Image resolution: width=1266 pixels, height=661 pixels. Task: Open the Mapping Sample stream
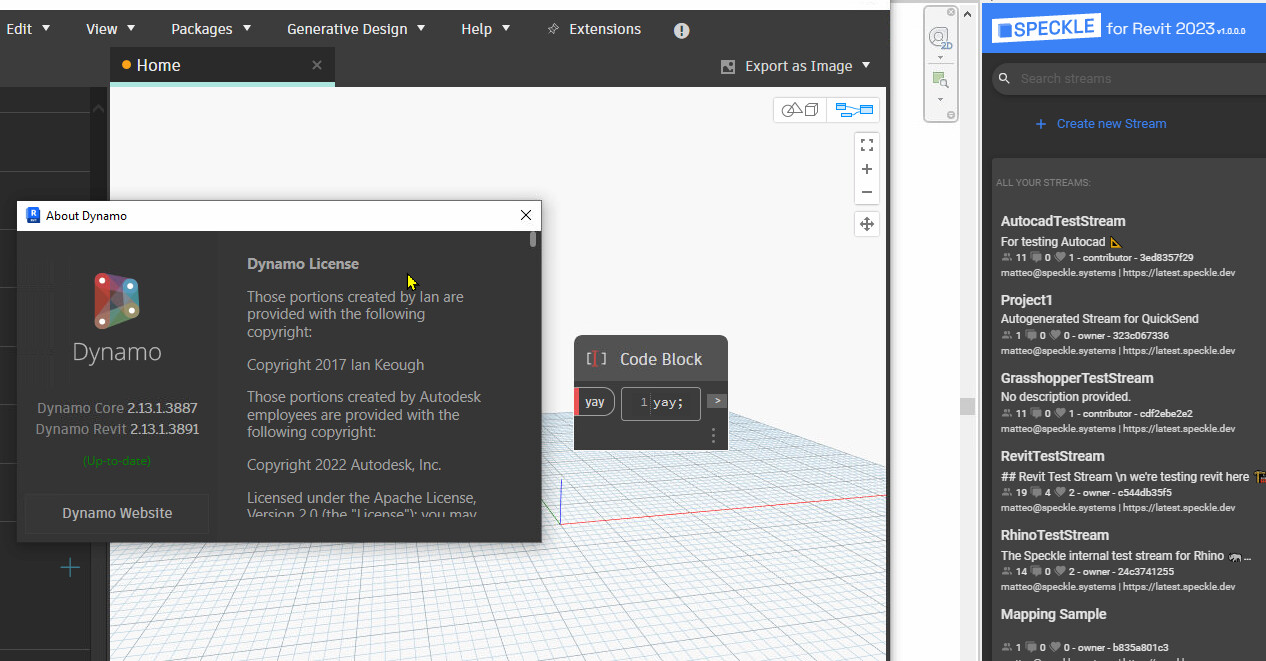pos(1054,614)
